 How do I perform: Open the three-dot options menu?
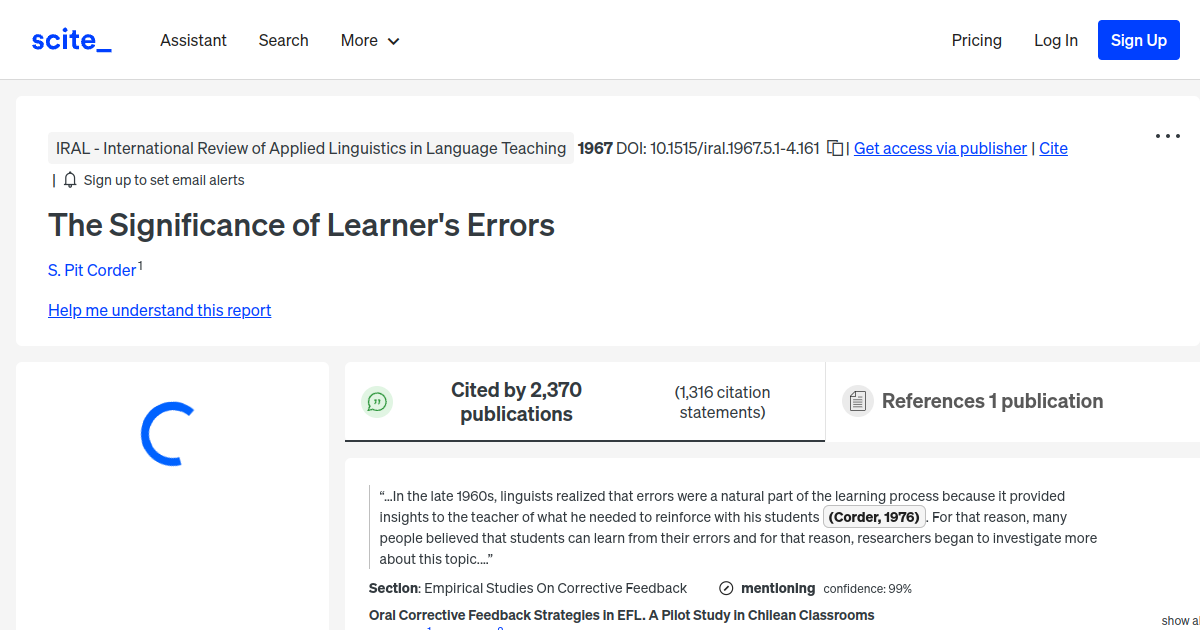(1167, 136)
